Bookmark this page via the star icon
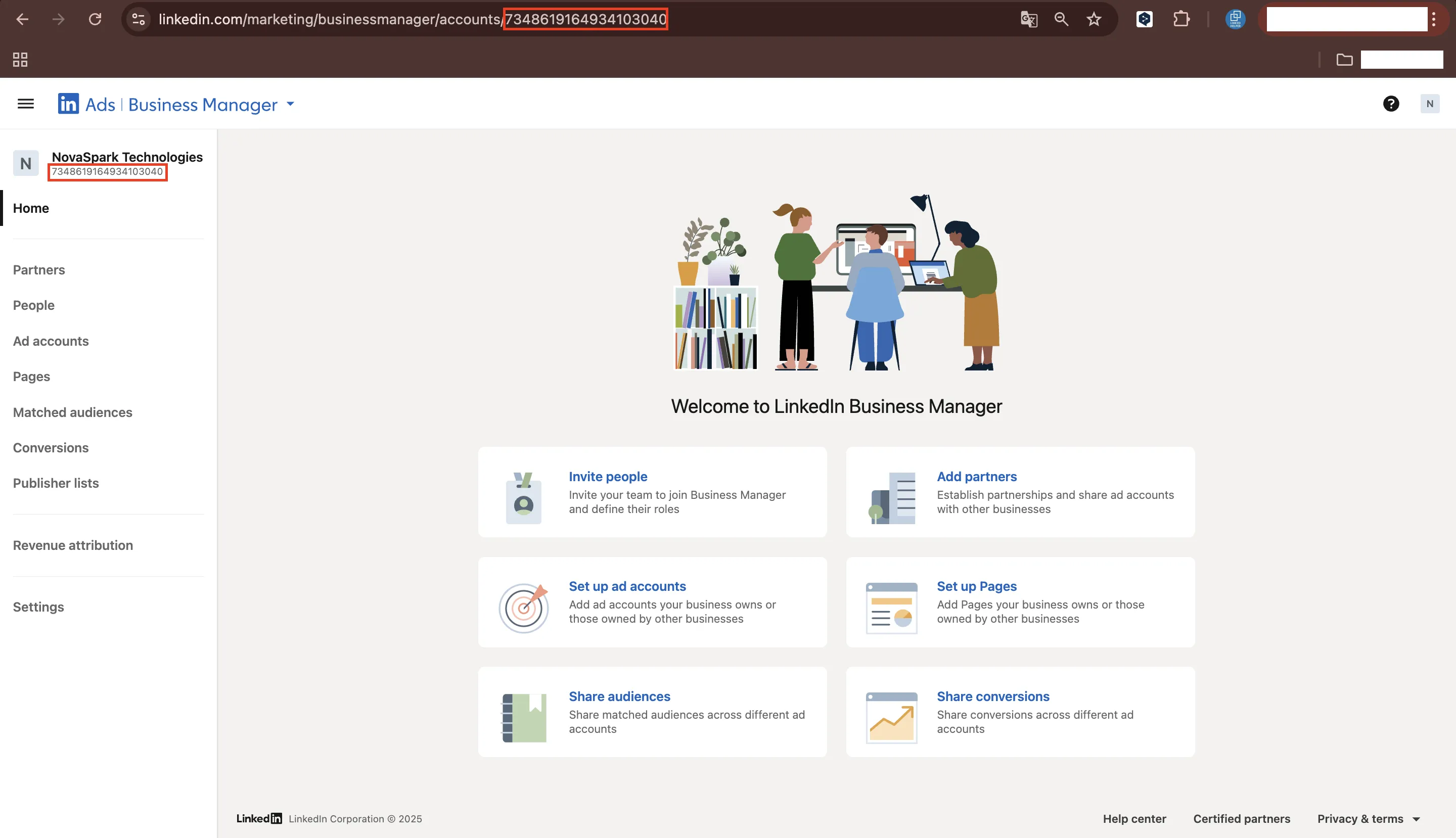This screenshot has height=838, width=1456. click(x=1094, y=19)
